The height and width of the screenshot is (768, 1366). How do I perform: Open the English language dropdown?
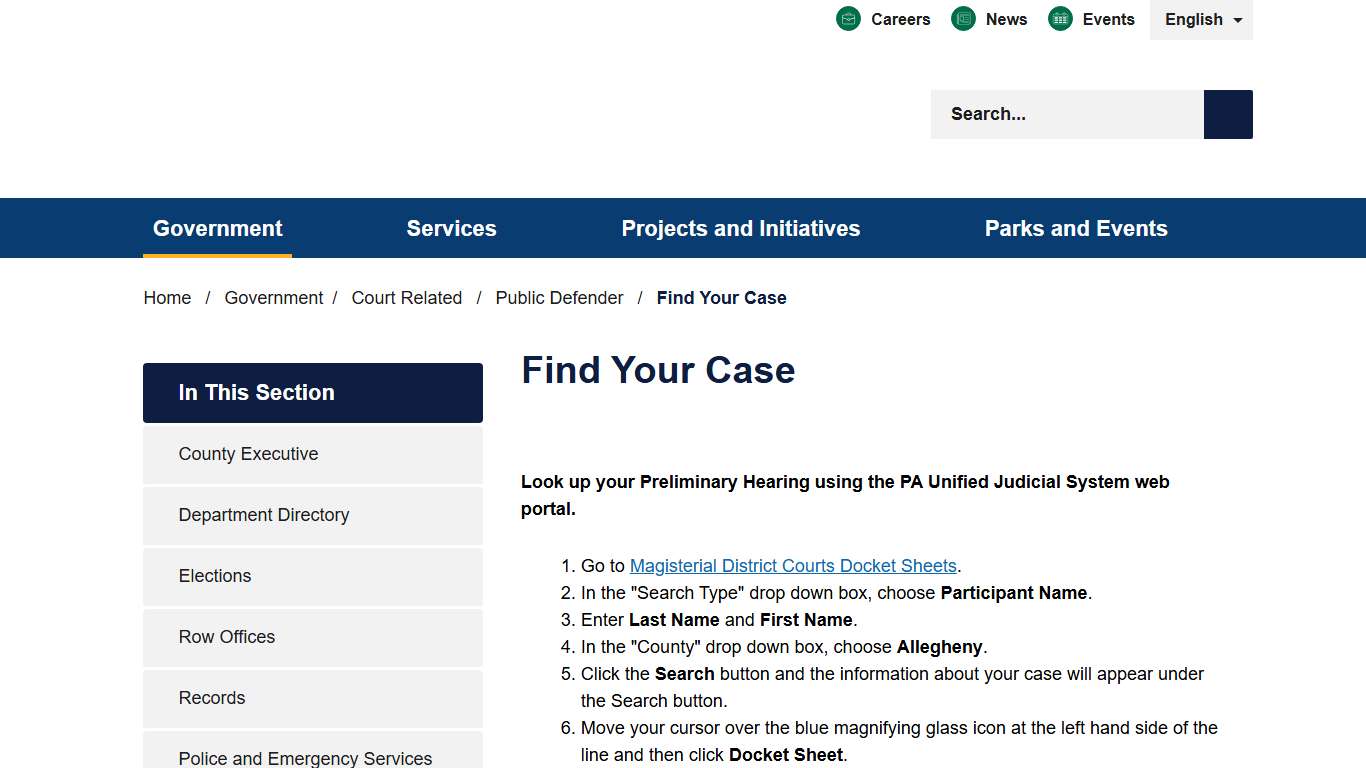click(x=1201, y=19)
